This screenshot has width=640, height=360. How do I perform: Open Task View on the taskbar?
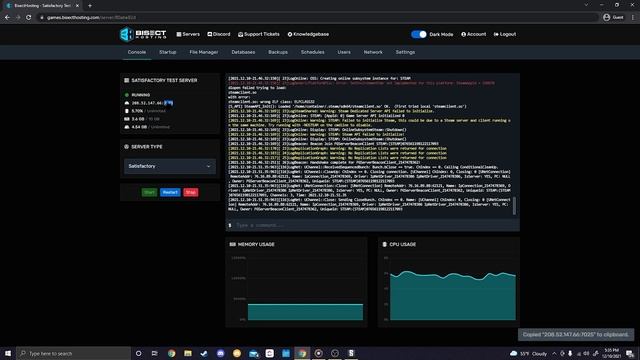155,353
